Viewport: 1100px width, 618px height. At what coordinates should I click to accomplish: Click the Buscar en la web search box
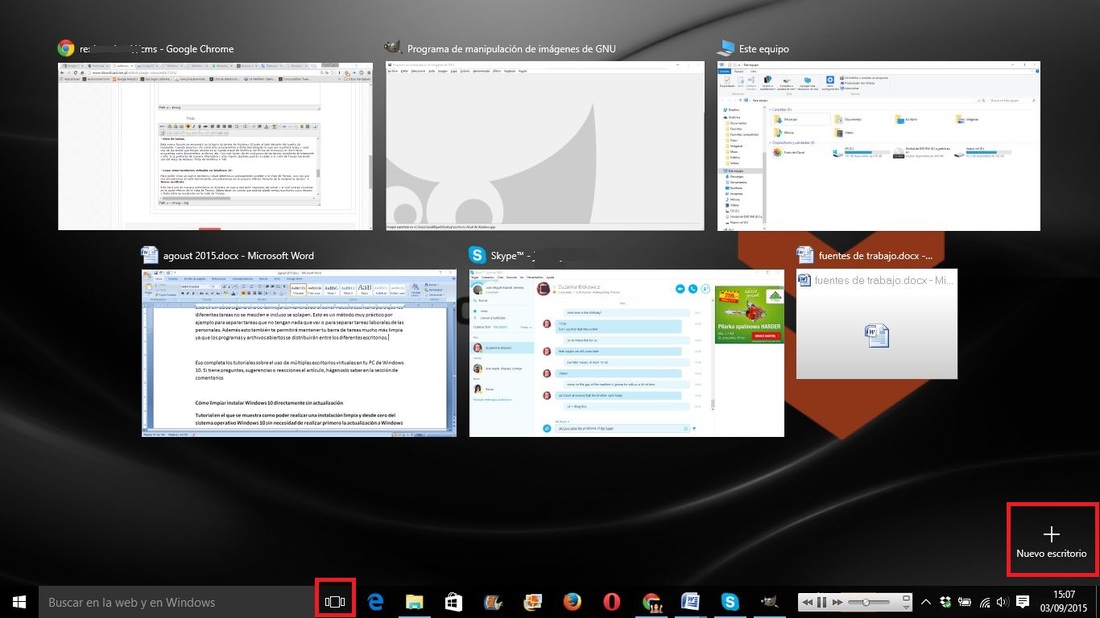177,602
